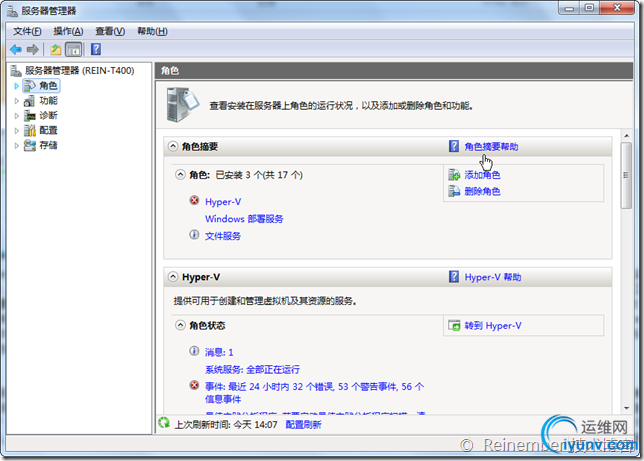Click the 消息: 1 link
Screen dimensions: 644x461
point(219,352)
